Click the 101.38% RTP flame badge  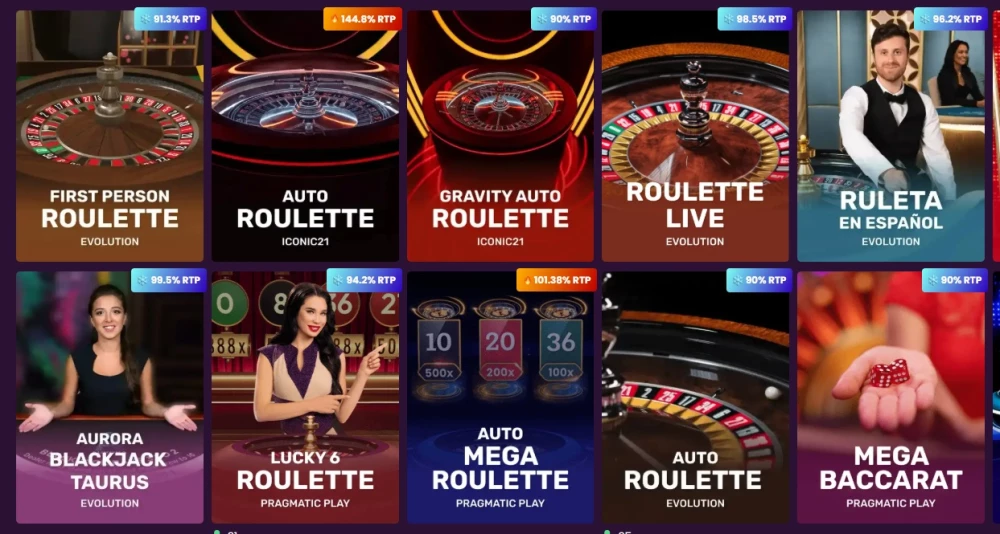556,280
